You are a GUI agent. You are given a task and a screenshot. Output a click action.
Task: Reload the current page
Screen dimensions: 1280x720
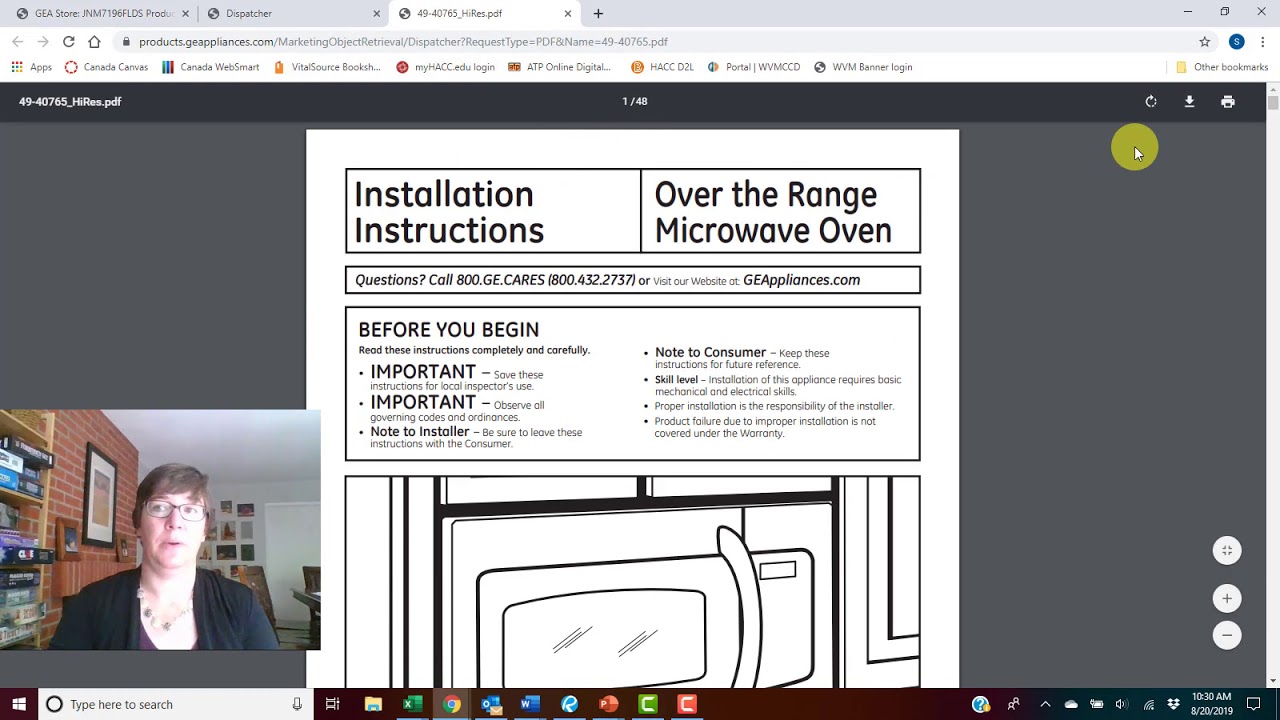[68, 42]
